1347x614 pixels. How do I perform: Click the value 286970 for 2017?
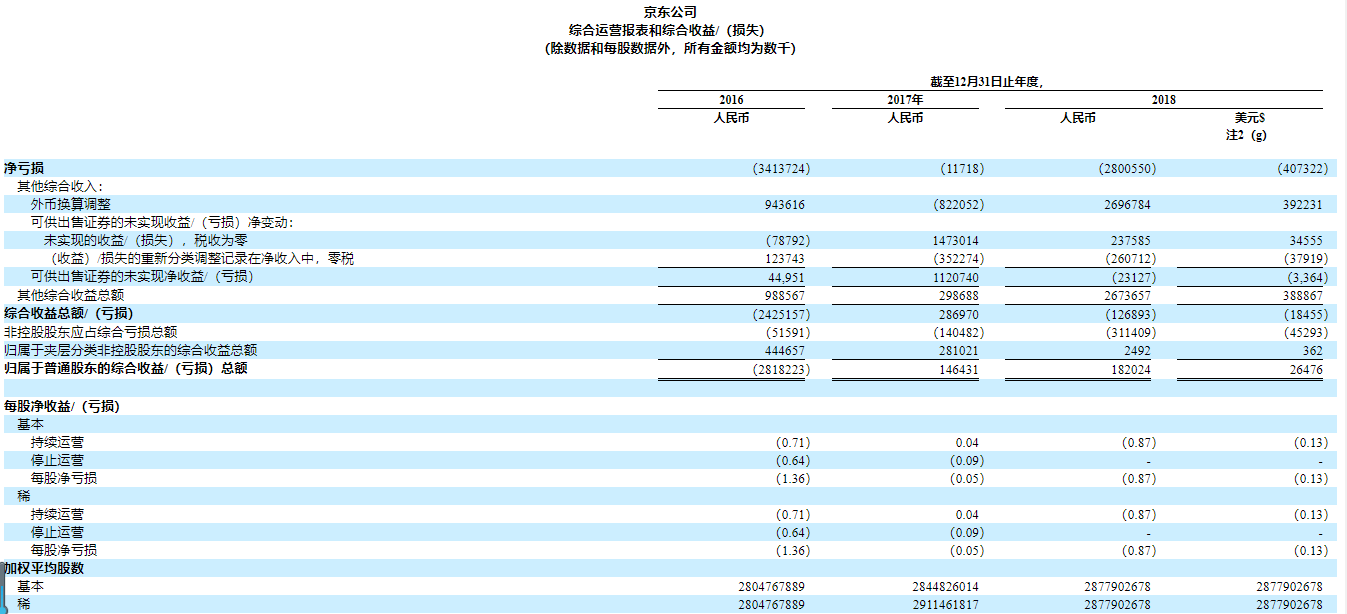[x=958, y=313]
